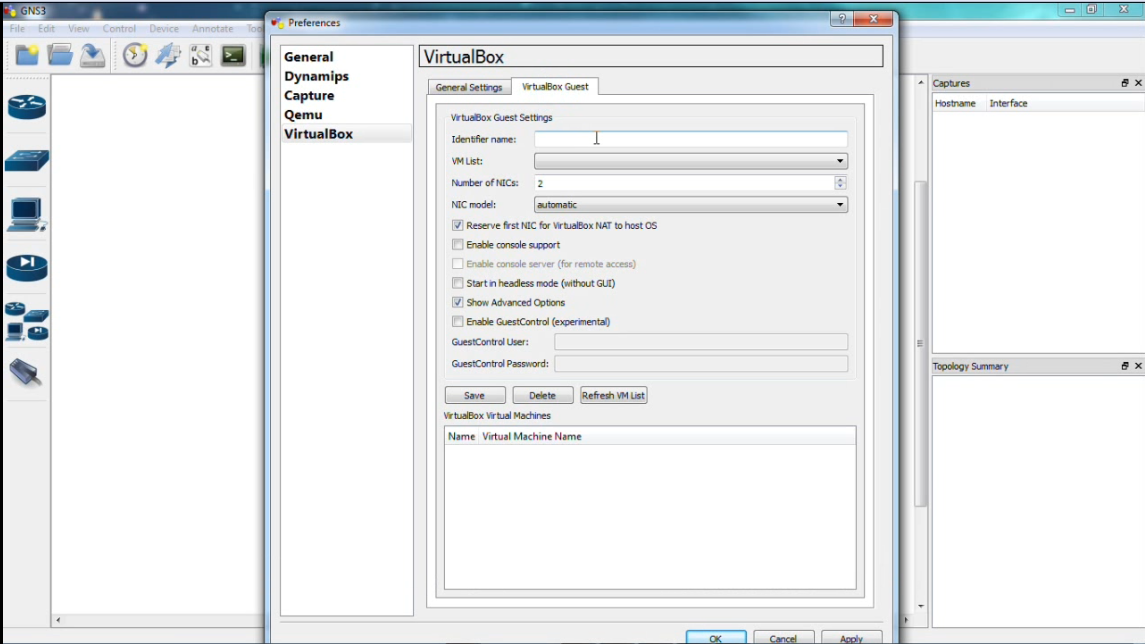Click the Number of NICs field

tap(684, 183)
